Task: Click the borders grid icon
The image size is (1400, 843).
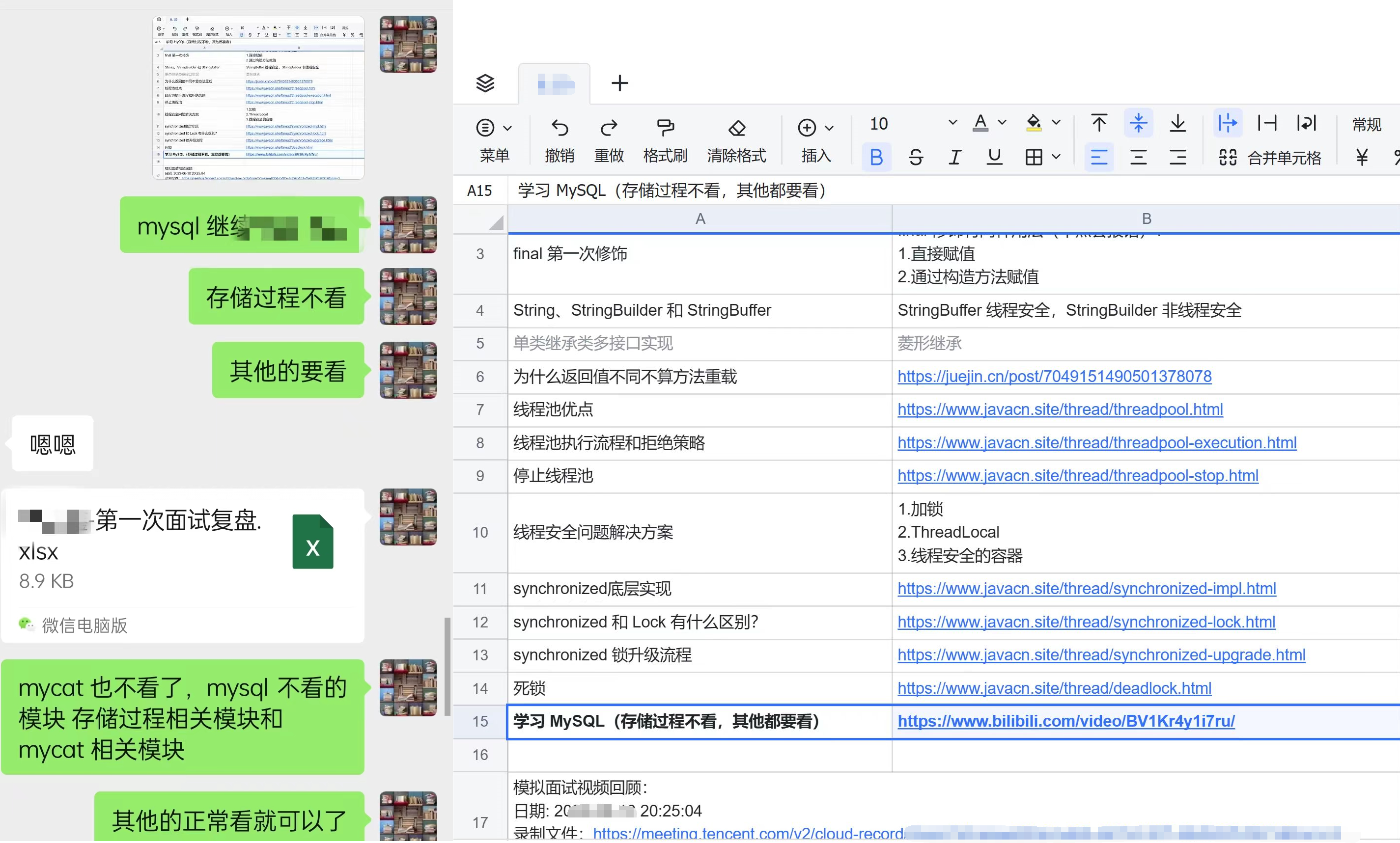Action: pos(1034,157)
